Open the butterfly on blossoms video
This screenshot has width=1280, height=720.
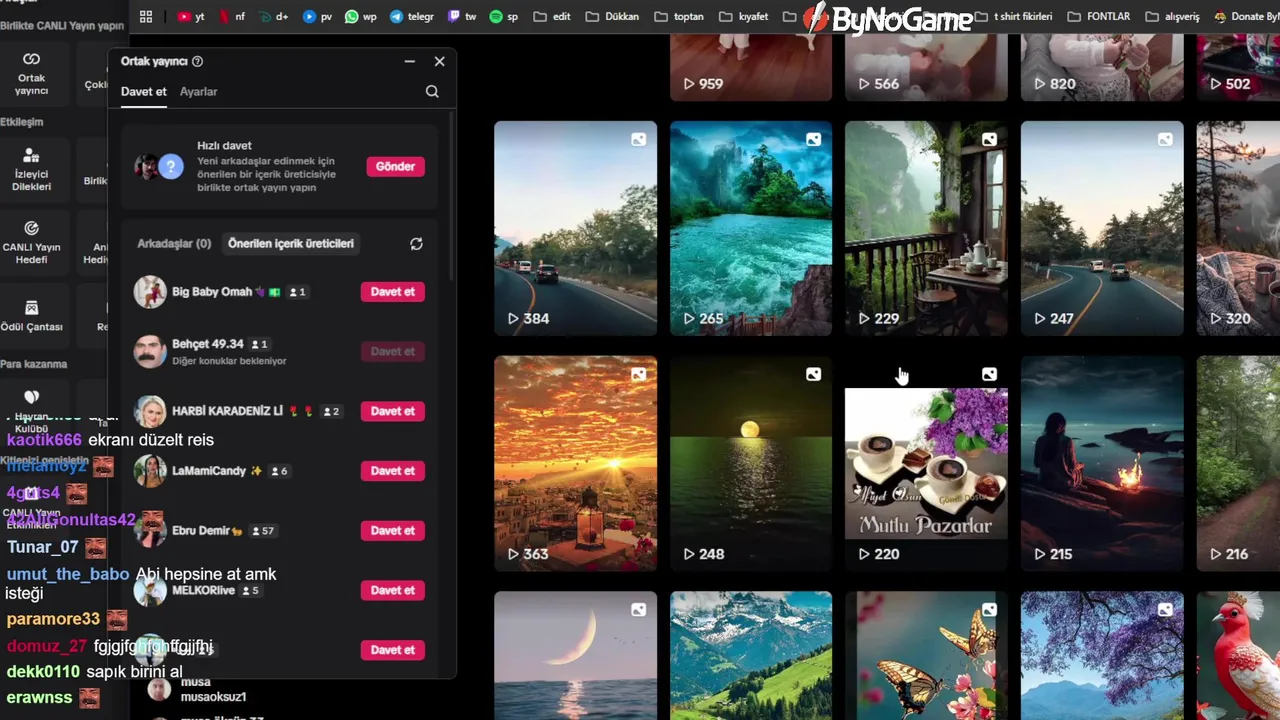coord(926,655)
